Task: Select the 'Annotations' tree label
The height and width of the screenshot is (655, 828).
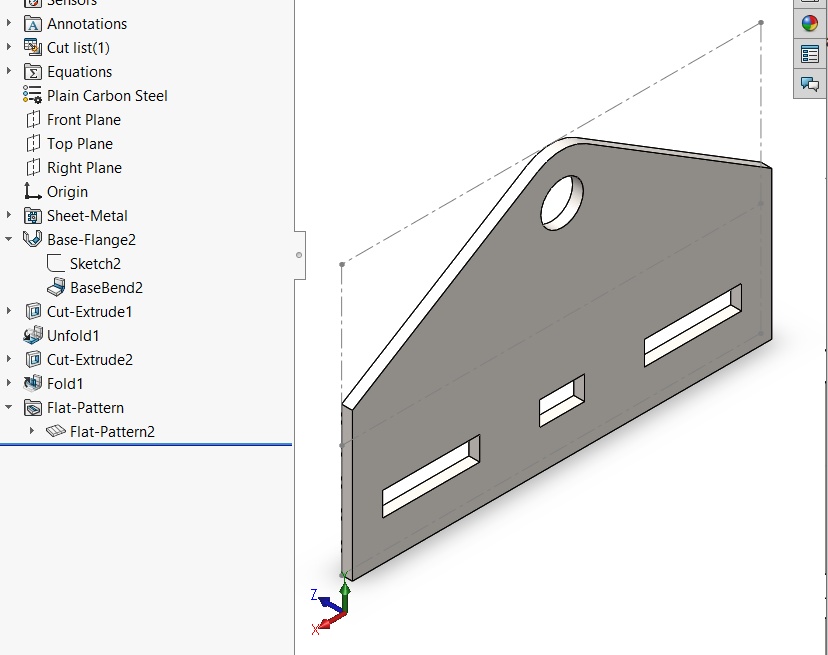Action: pos(87,24)
